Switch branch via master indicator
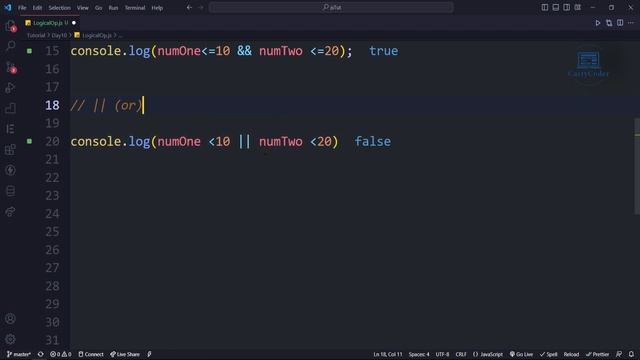Viewport: 640px width, 360px height. [19, 354]
